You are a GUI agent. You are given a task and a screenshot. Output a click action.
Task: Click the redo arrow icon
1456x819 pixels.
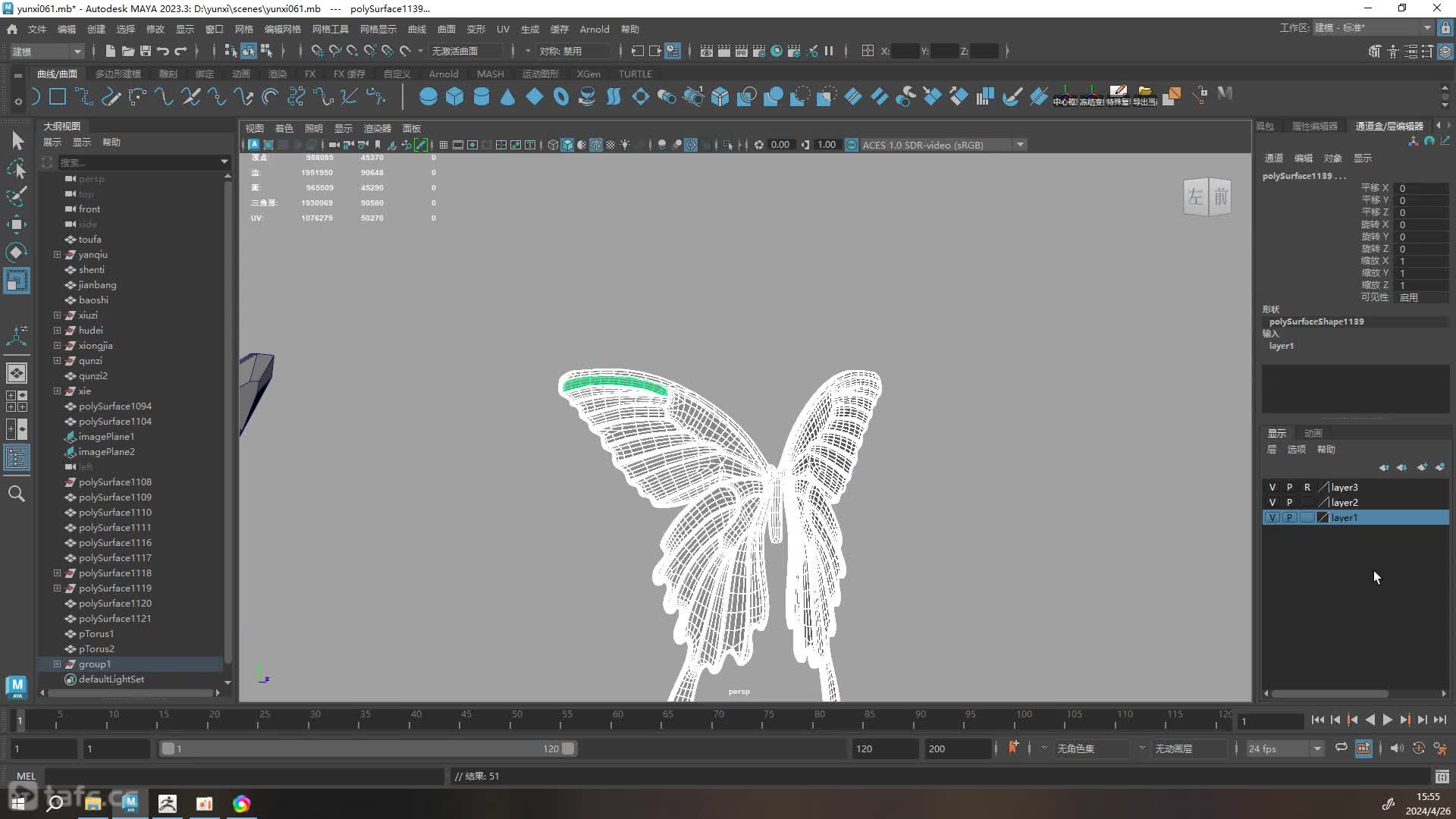(x=180, y=51)
